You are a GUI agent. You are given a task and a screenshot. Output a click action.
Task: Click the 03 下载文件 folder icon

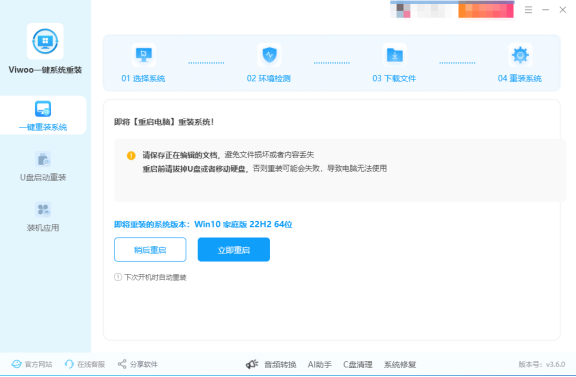click(x=395, y=55)
